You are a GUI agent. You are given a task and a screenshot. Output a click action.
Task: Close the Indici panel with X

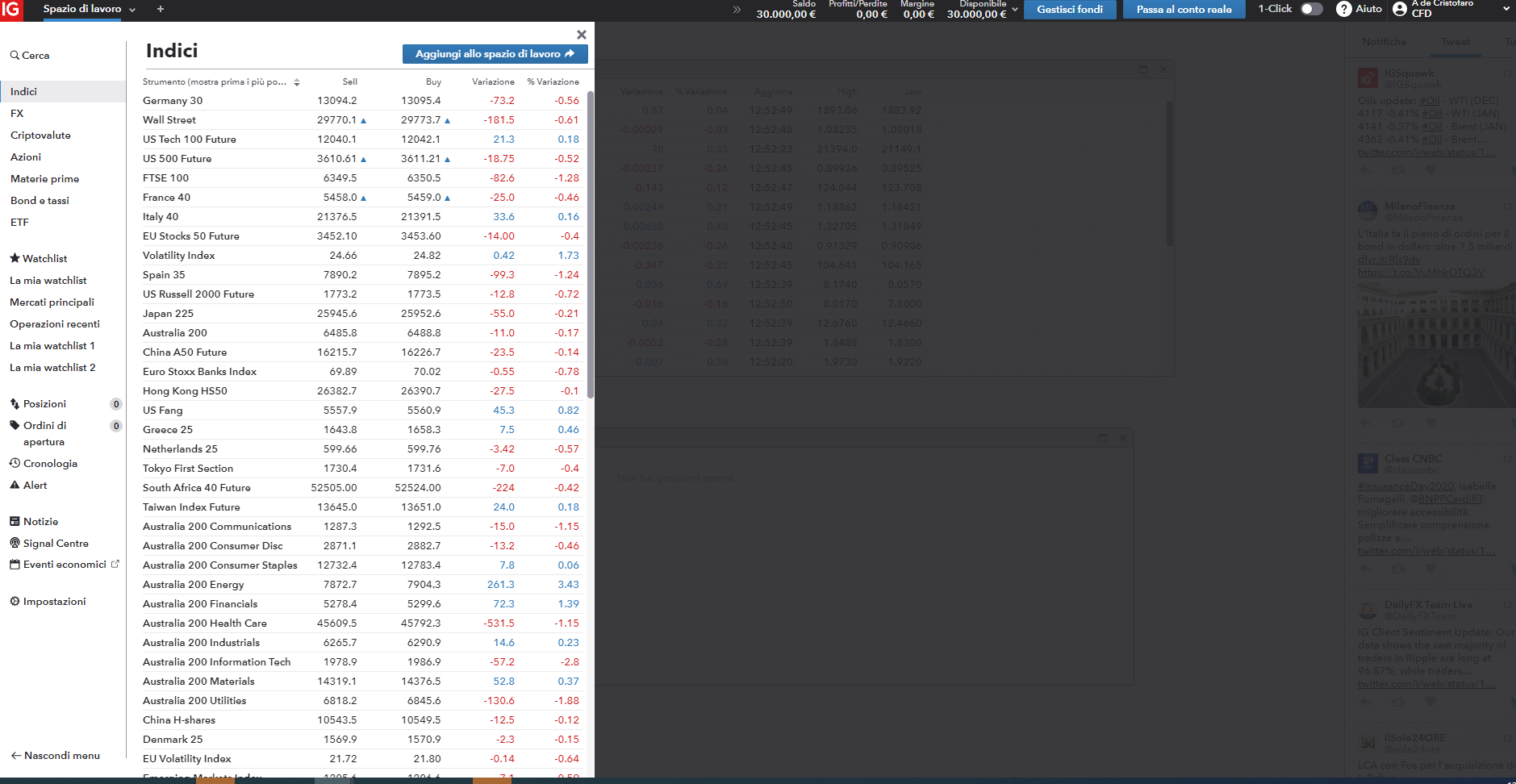582,35
